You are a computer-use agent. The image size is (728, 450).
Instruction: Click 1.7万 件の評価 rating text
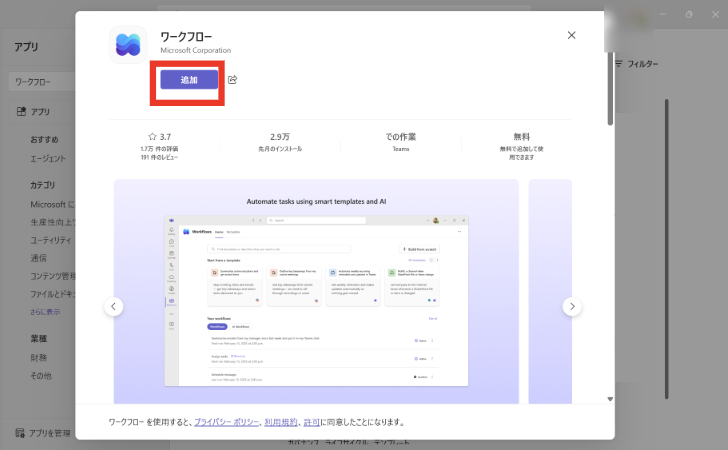point(159,149)
